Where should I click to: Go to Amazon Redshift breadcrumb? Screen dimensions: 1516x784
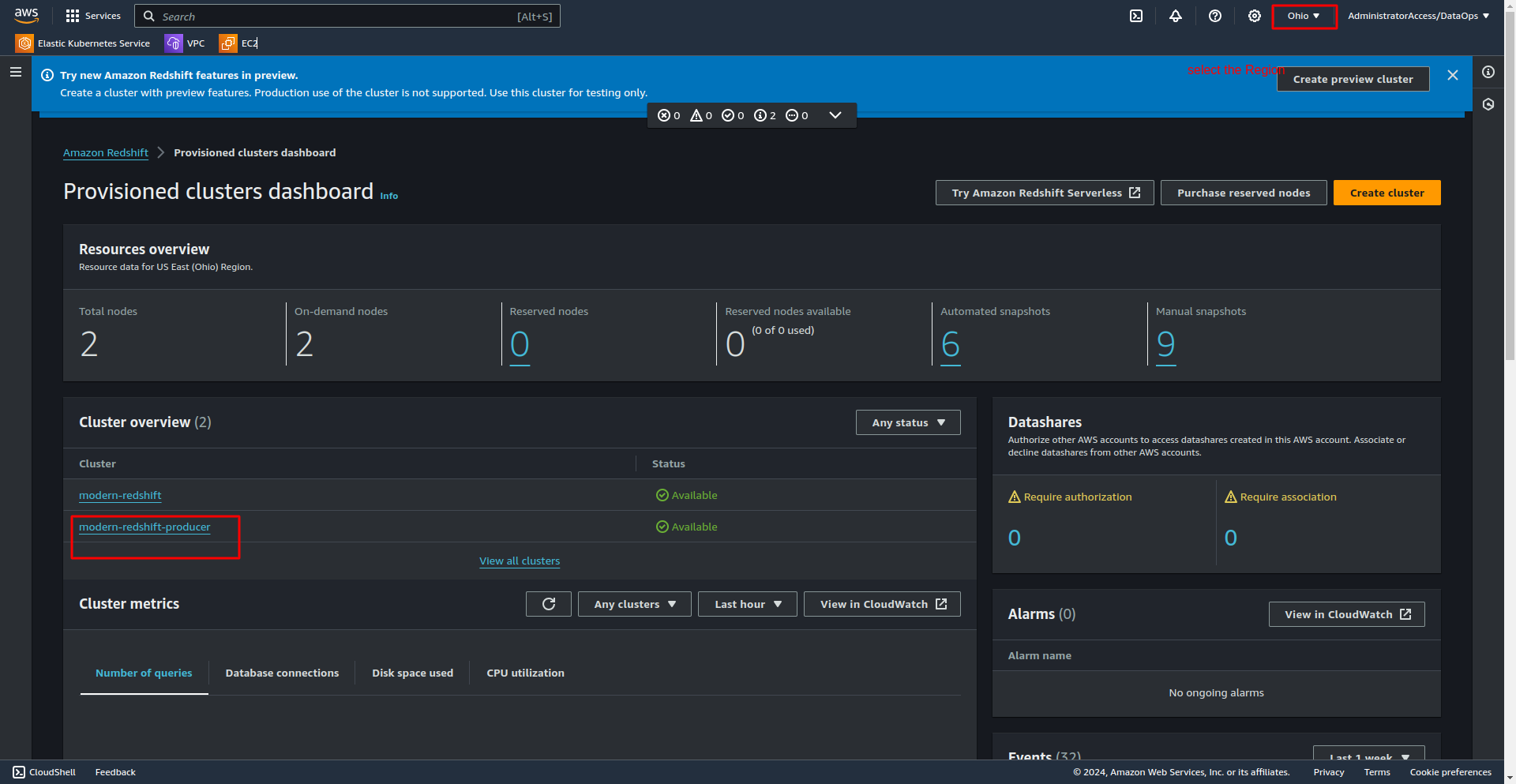(106, 152)
